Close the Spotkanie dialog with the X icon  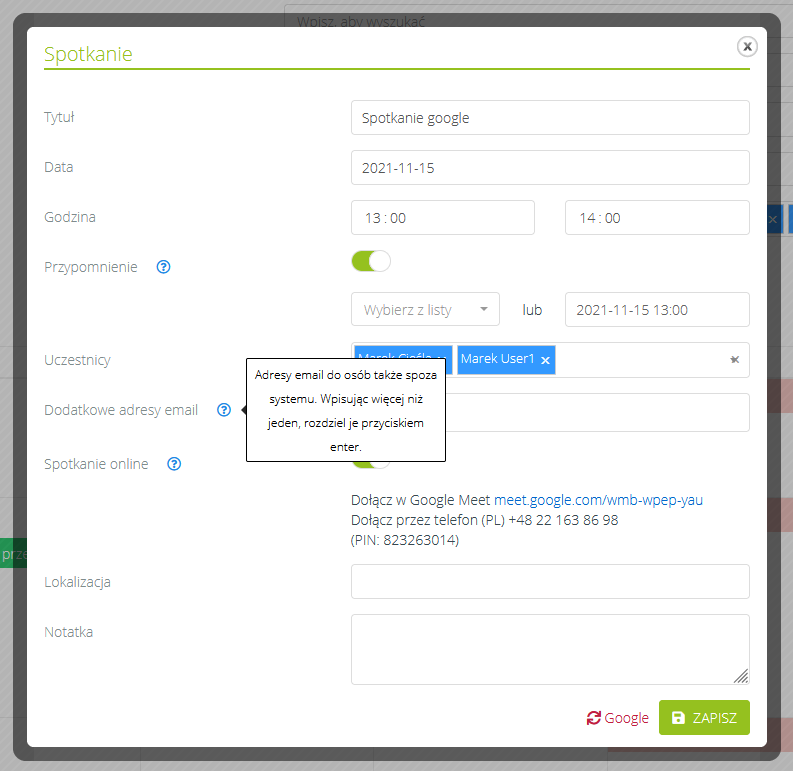click(747, 46)
